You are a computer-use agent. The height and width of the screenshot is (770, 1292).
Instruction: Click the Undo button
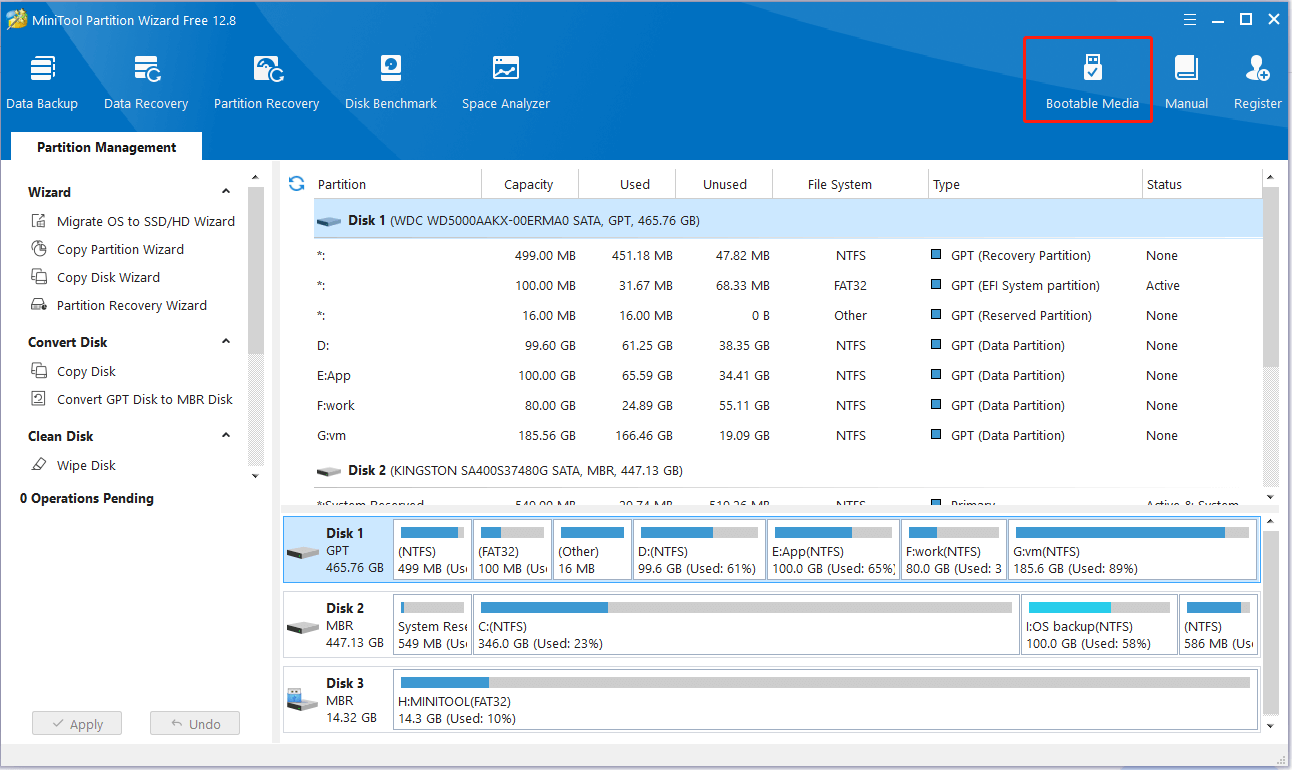tap(195, 724)
